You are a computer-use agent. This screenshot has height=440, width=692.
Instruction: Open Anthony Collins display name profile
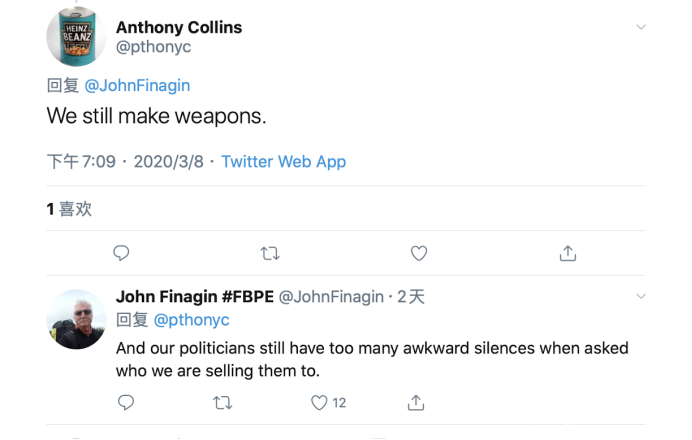pos(179,27)
